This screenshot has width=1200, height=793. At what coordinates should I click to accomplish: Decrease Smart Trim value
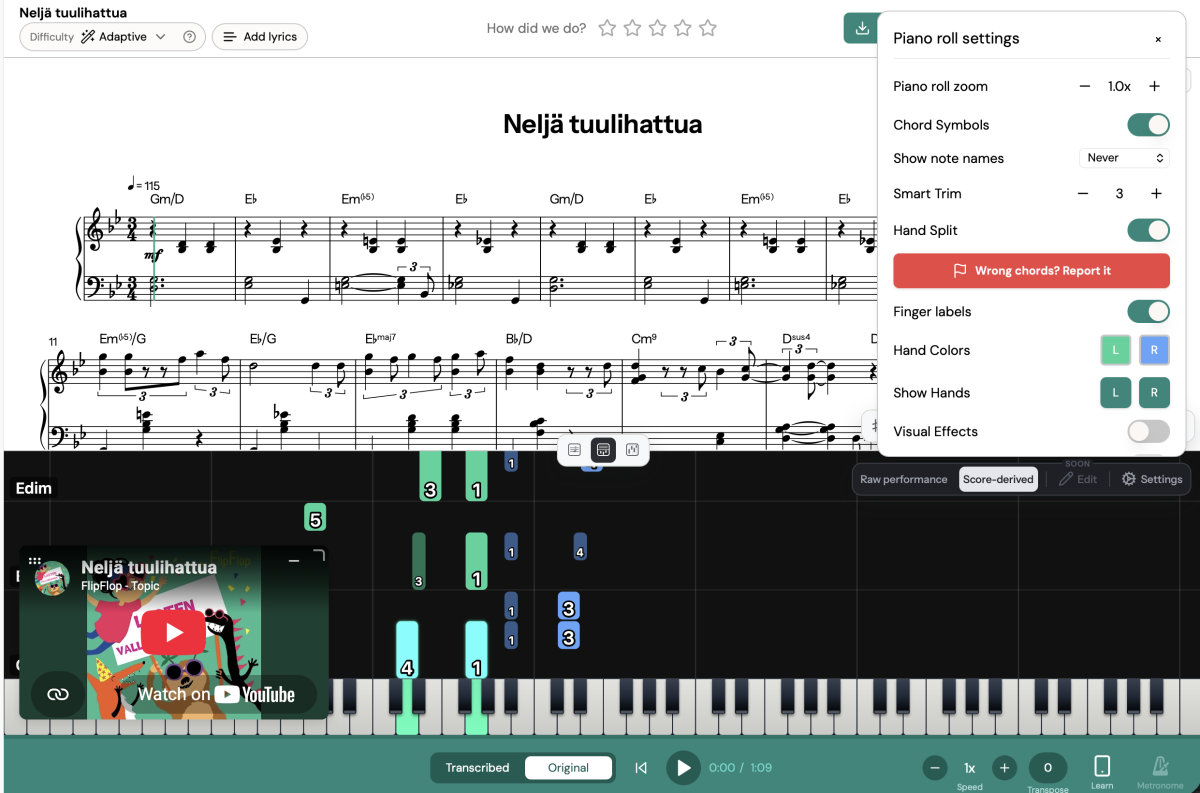click(x=1082, y=193)
